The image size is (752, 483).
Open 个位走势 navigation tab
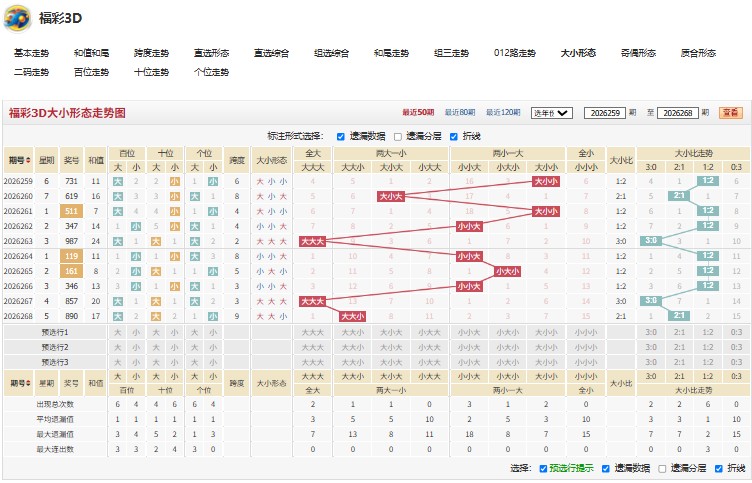tap(212, 72)
